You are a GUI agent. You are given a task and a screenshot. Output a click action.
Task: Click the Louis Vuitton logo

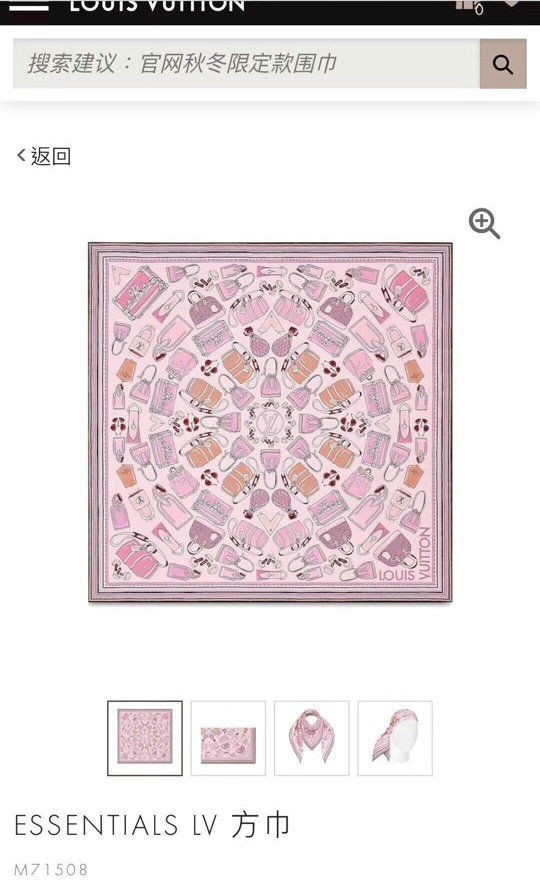pyautogui.click(x=157, y=6)
